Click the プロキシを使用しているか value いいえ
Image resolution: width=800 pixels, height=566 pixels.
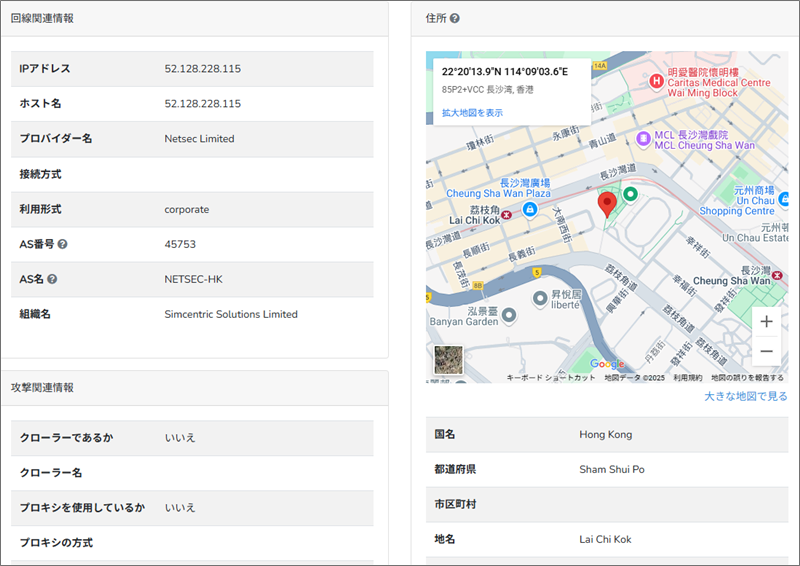click(x=180, y=508)
